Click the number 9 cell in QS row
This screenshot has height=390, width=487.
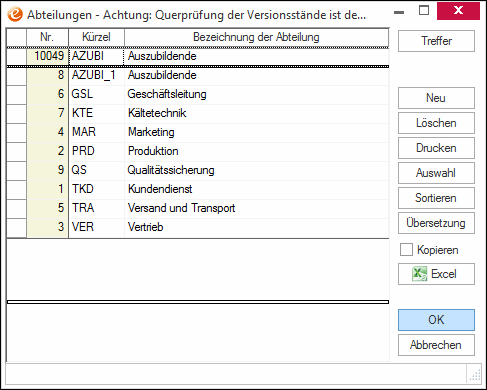47,170
